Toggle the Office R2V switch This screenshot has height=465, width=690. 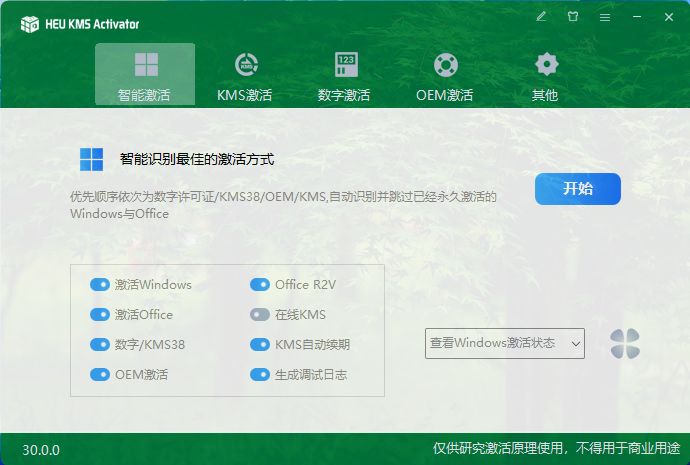tap(260, 285)
